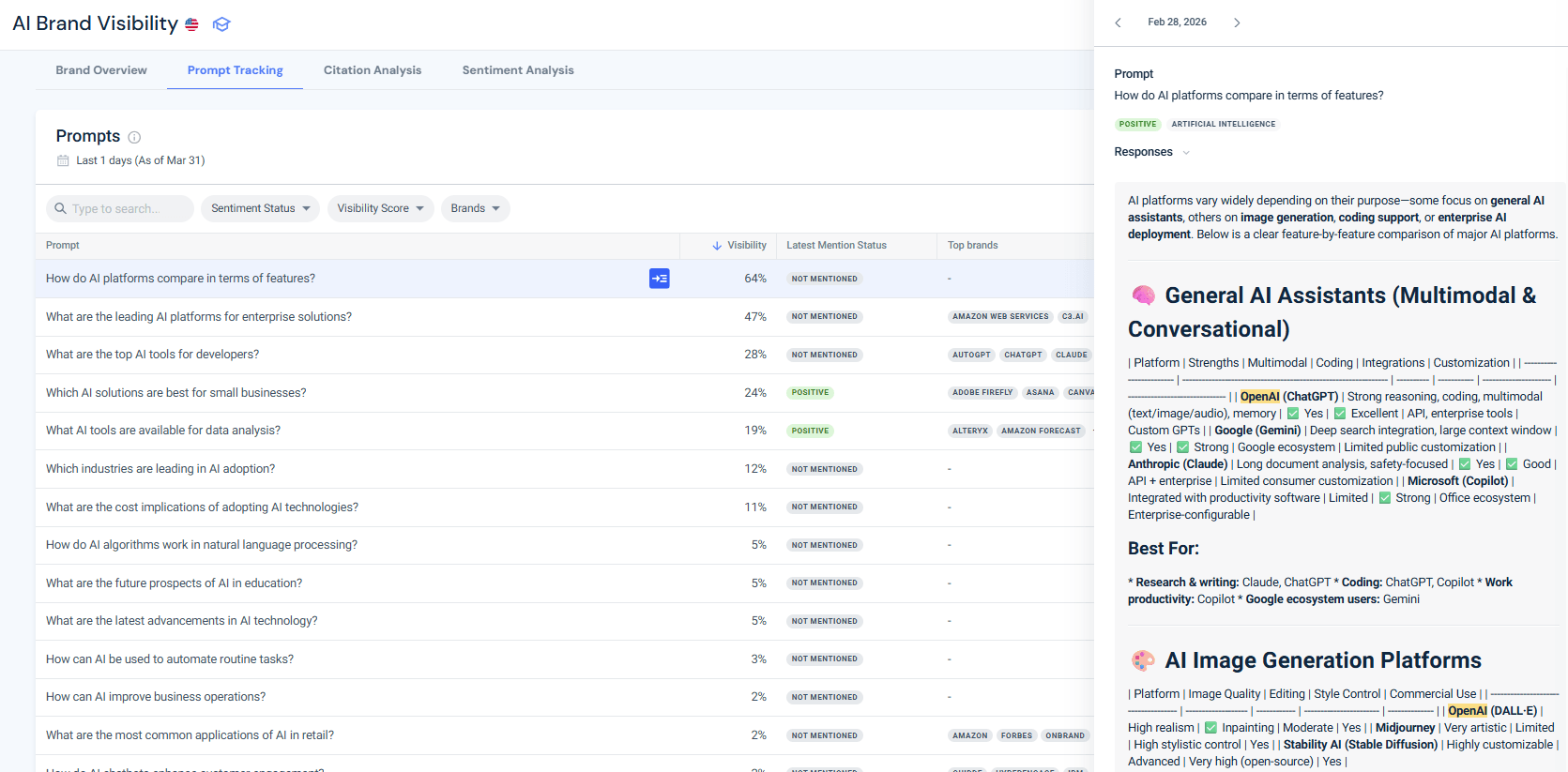Select prompt about AI algorithms in natural language processing
The height and width of the screenshot is (772, 1568).
coord(202,545)
